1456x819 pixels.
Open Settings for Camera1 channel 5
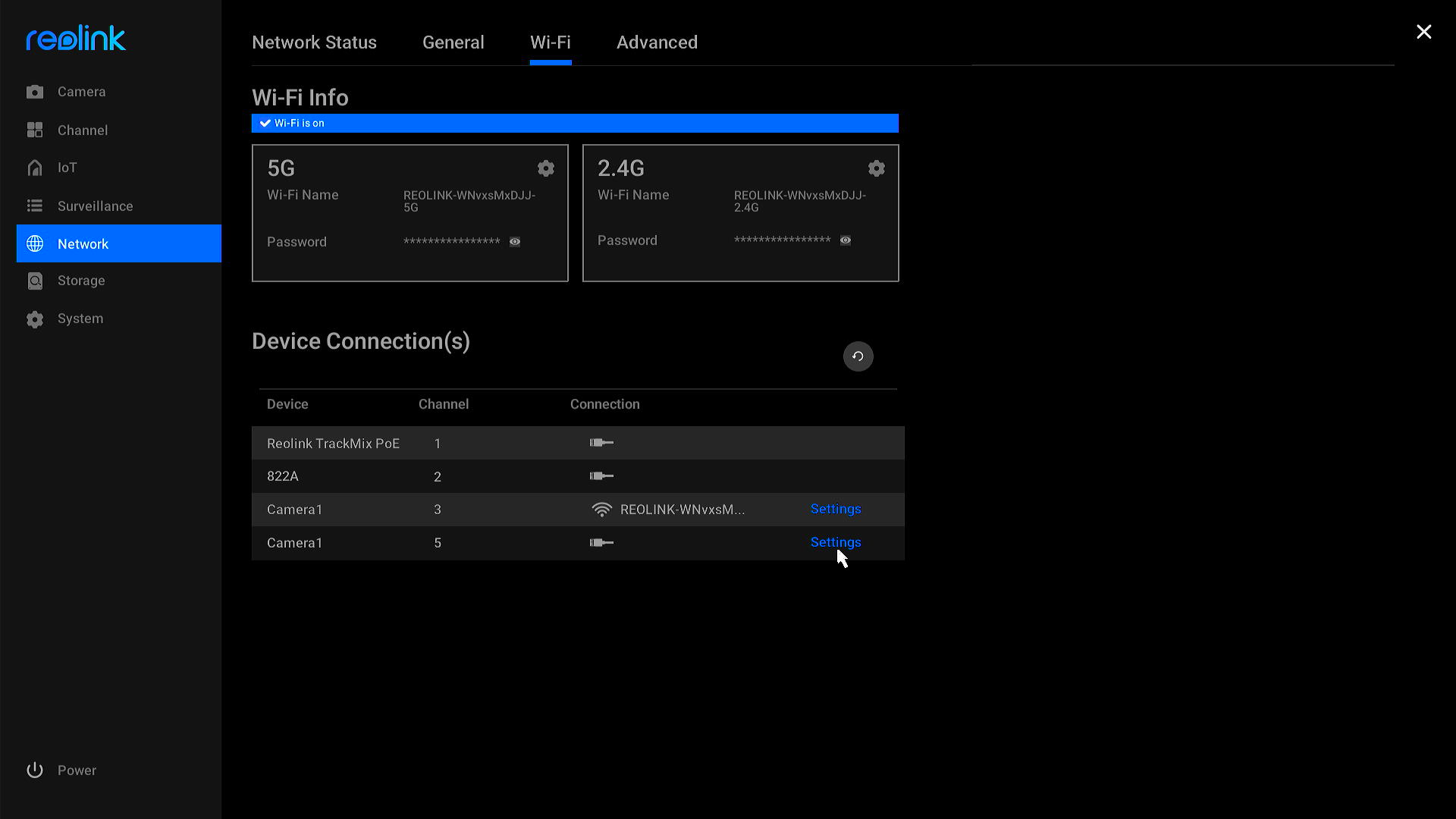[836, 542]
